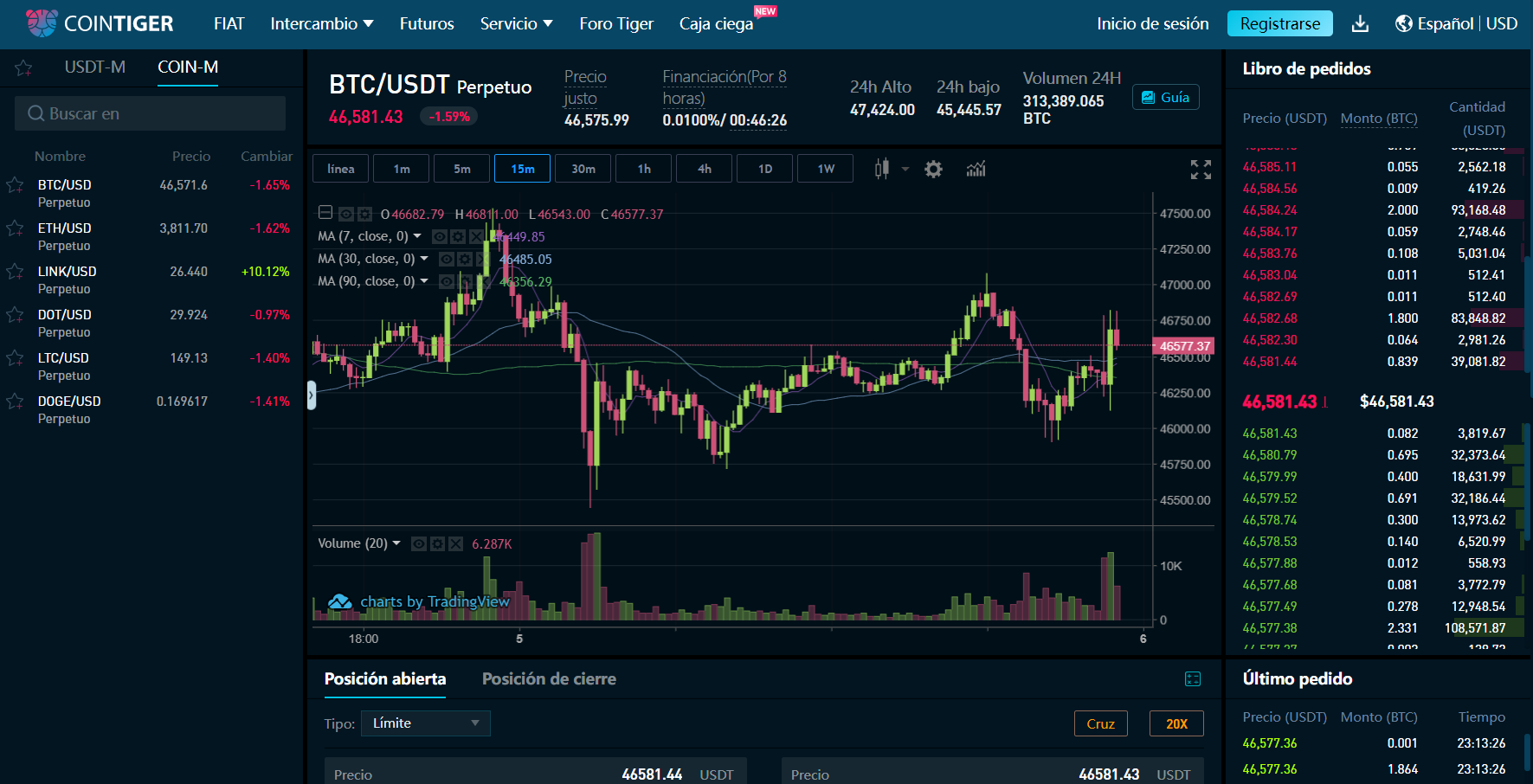1533x784 pixels.
Task: Set chart interval to 1D
Action: pos(765,169)
